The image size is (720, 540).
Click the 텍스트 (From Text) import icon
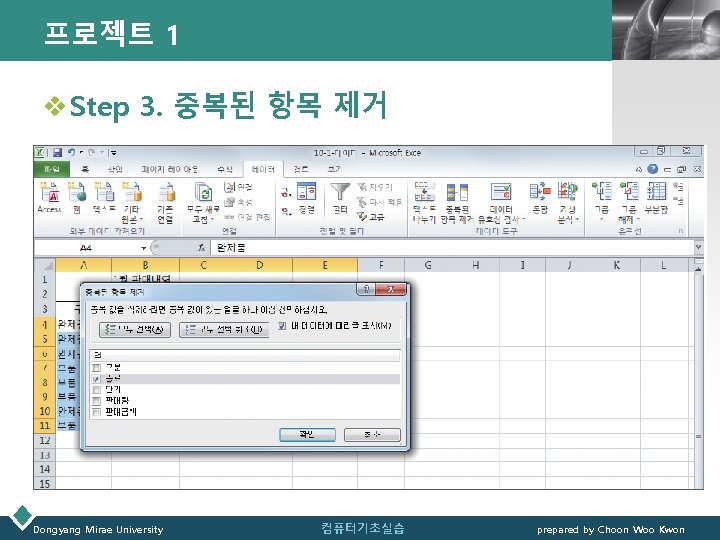point(104,192)
